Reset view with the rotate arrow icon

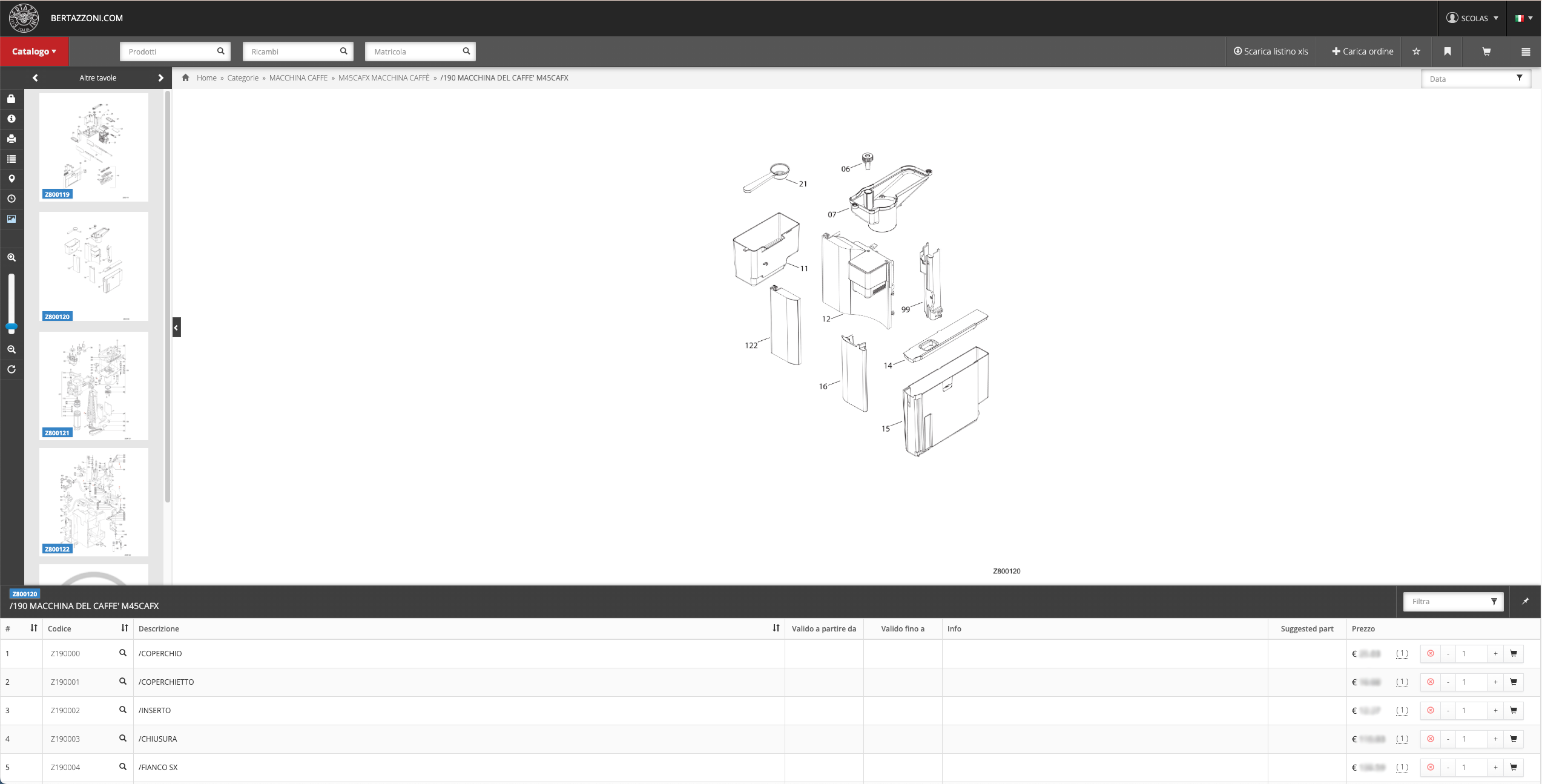pyautogui.click(x=12, y=369)
